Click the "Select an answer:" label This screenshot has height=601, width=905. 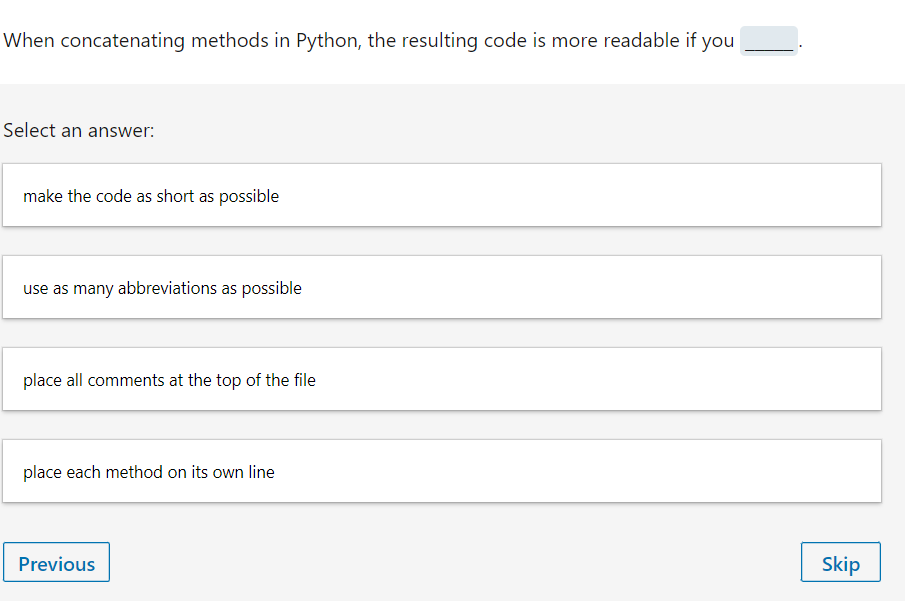coord(79,131)
